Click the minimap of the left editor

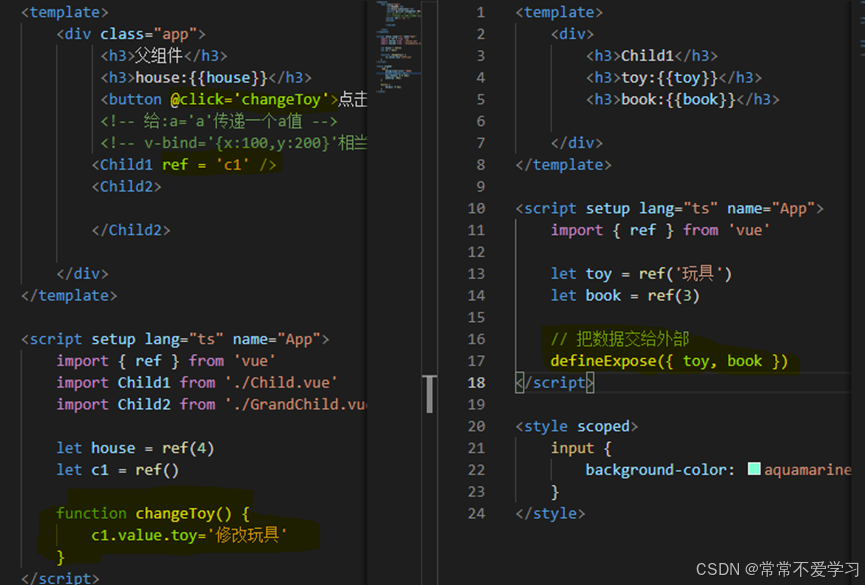(399, 46)
